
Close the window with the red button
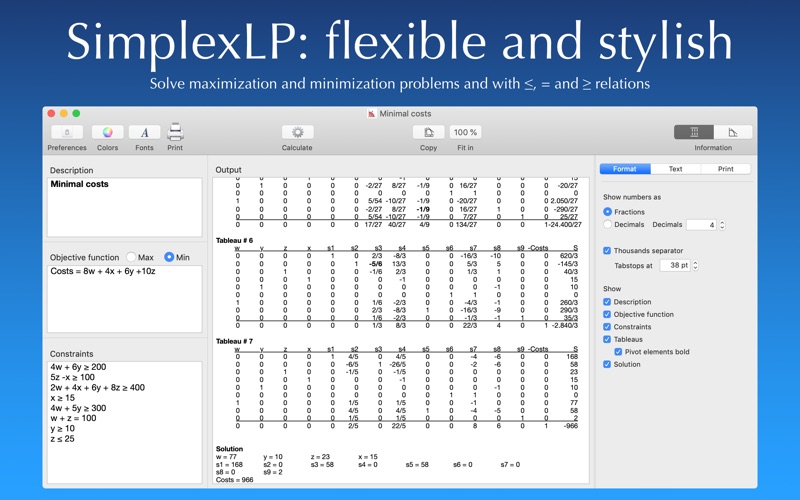[51, 113]
